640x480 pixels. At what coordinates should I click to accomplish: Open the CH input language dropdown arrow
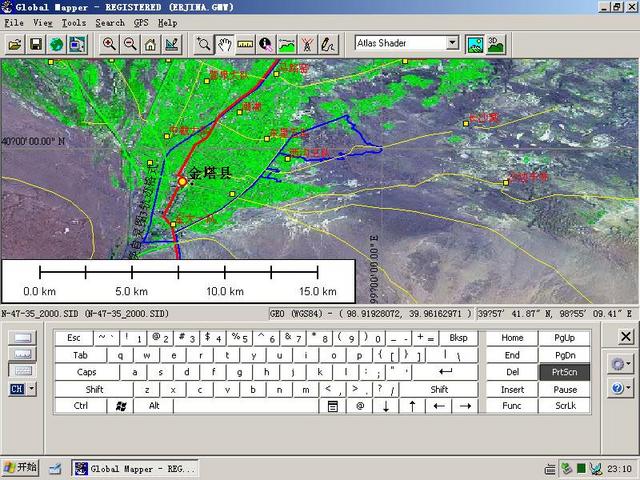click(x=31, y=389)
